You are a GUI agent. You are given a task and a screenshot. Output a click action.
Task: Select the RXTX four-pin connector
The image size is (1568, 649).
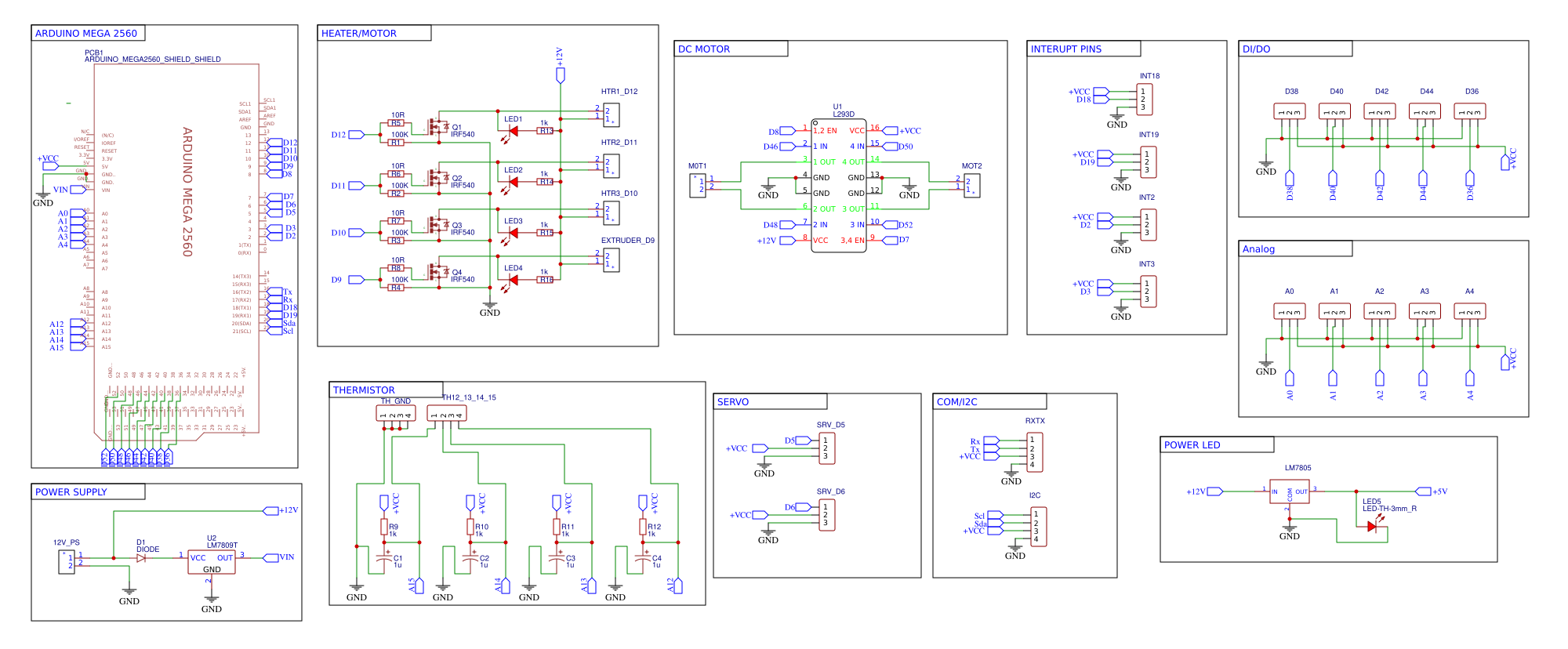point(1035,452)
